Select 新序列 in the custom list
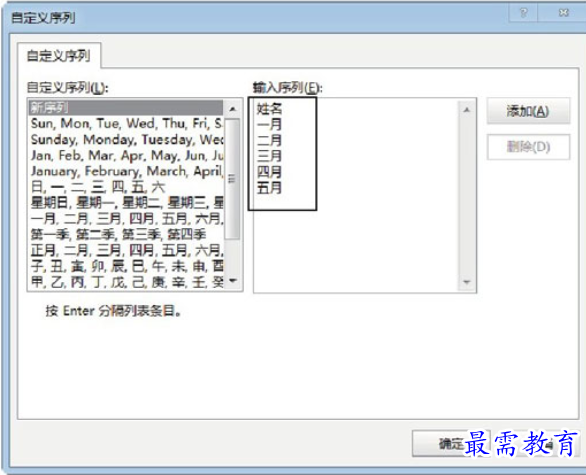The height and width of the screenshot is (475, 586). pos(126,108)
